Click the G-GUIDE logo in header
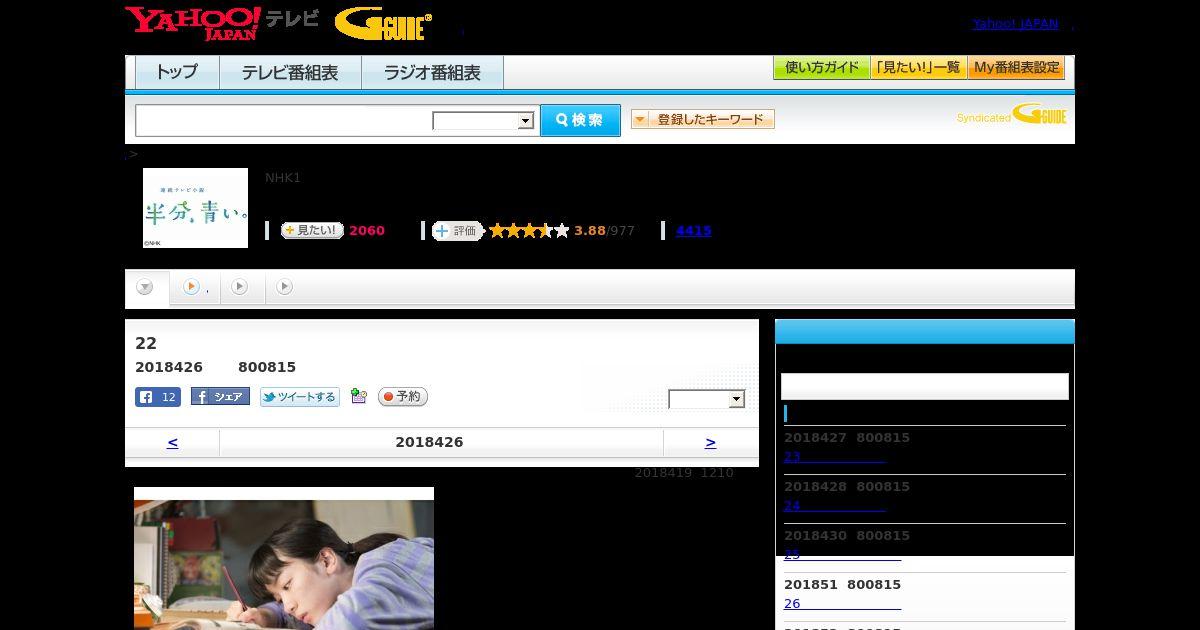The image size is (1200, 630). point(383,23)
